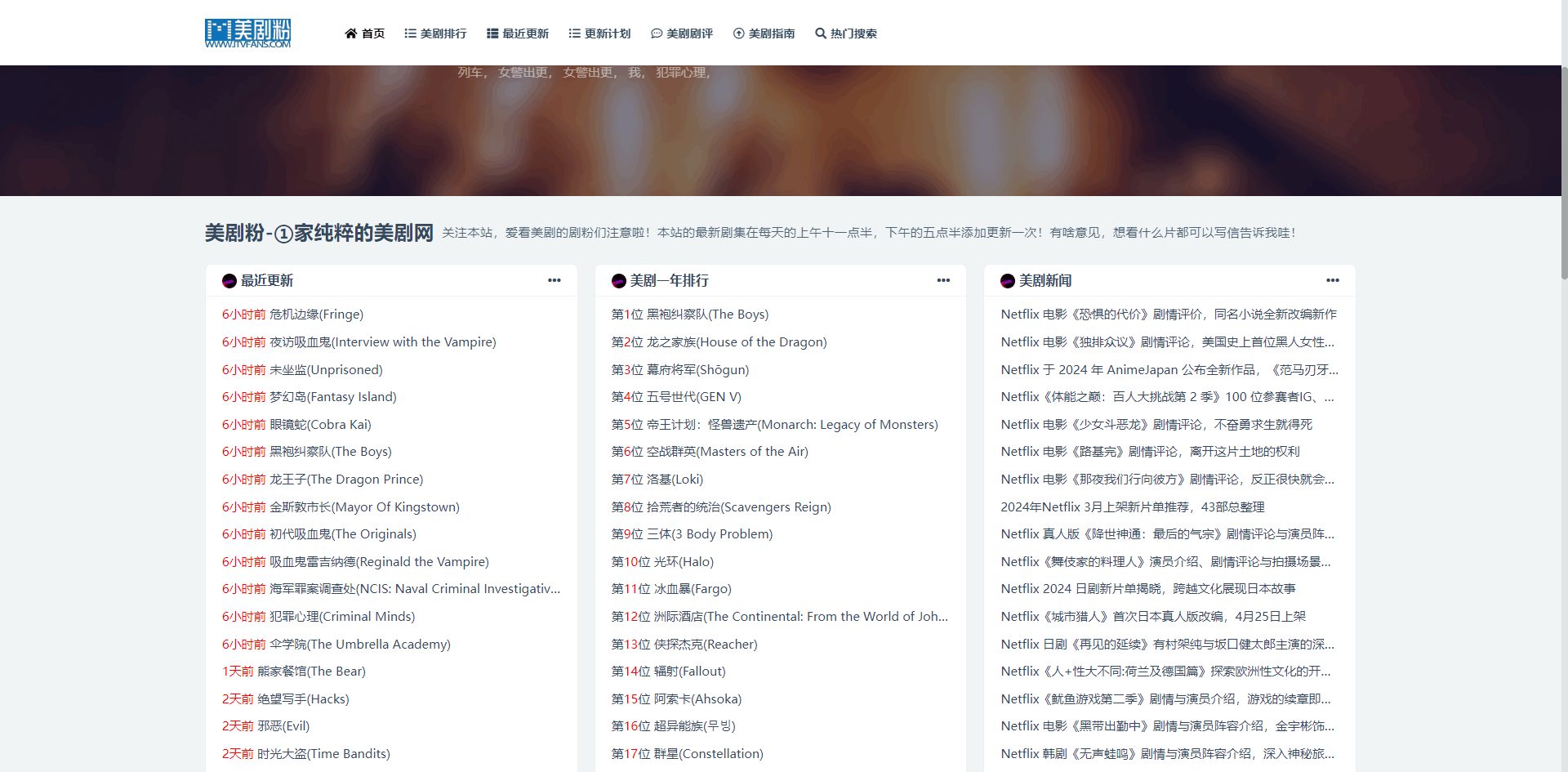The width and height of the screenshot is (1568, 772).
Task: Open 第2位 龙之家族(House of the Dragon)
Action: 719,342
